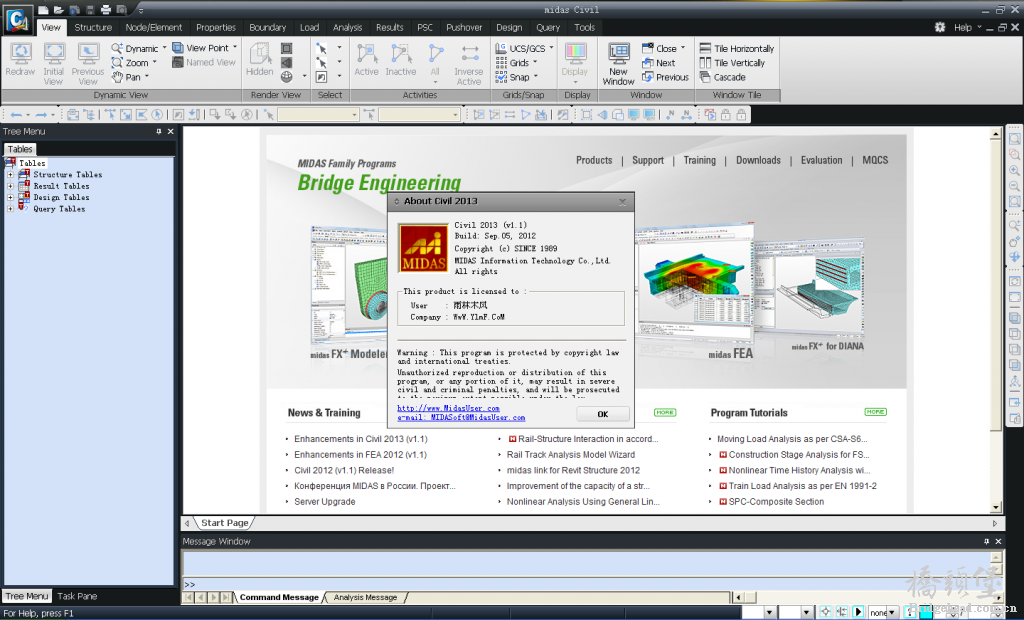Click the Initial View icon

[54, 54]
